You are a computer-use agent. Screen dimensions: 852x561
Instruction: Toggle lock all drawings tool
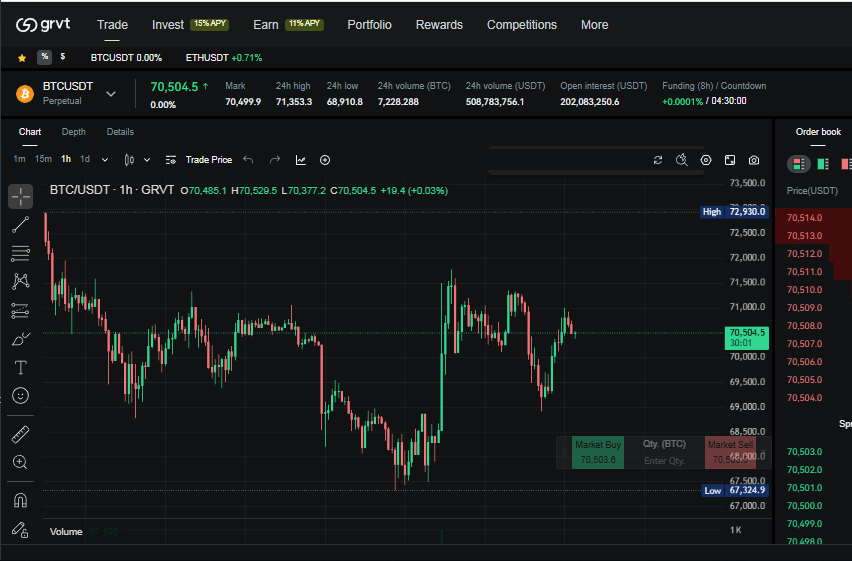coord(21,529)
